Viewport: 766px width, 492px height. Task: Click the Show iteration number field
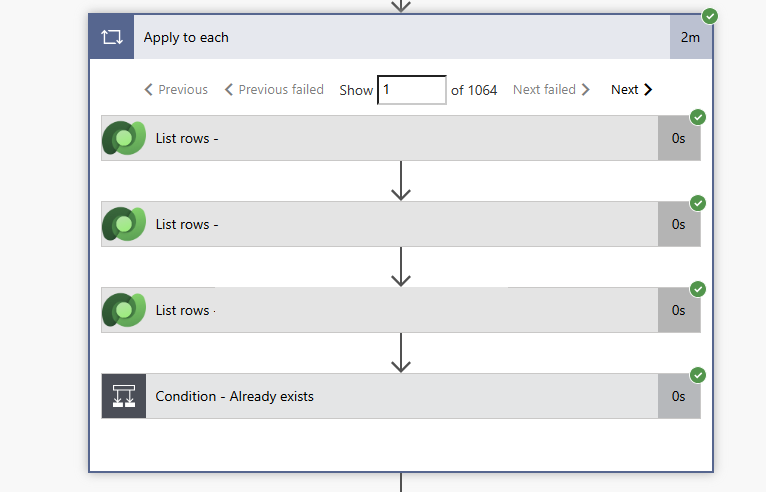pos(412,90)
